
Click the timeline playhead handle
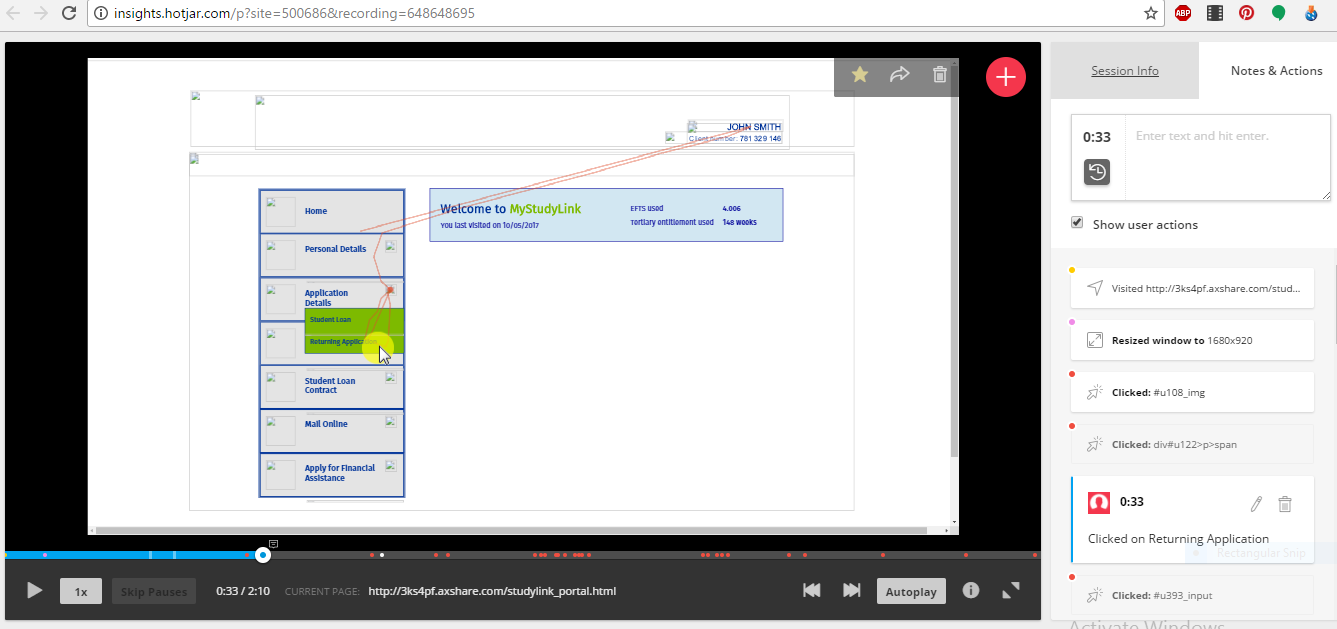(x=262, y=554)
